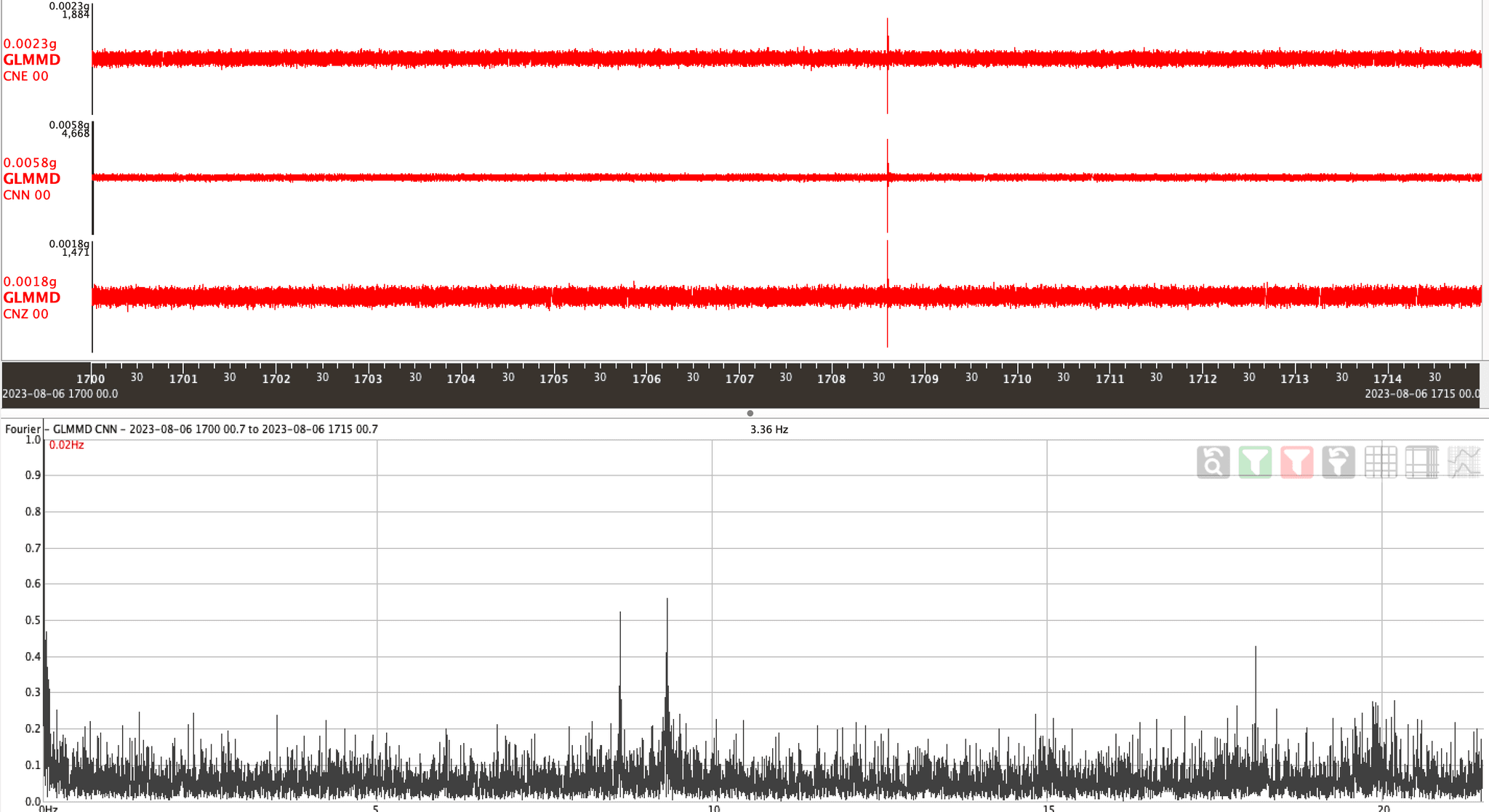The height and width of the screenshot is (812, 1489).
Task: Click the 1714 marker on the time axis
Action: 1388,379
